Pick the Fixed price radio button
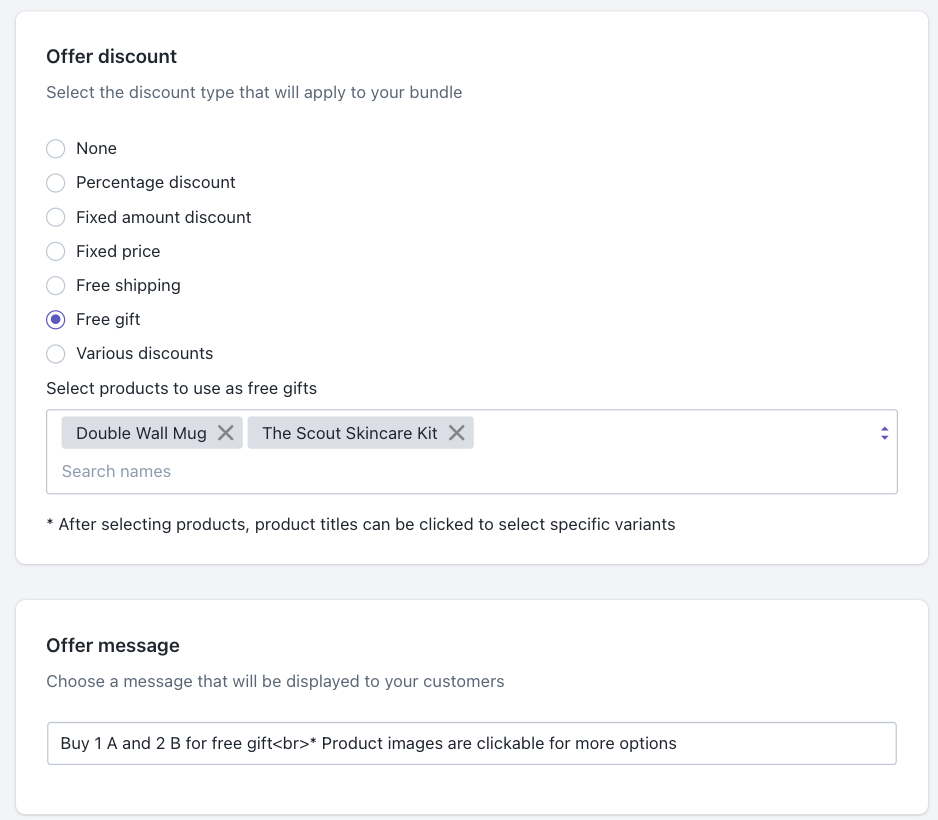938x820 pixels. tap(56, 252)
